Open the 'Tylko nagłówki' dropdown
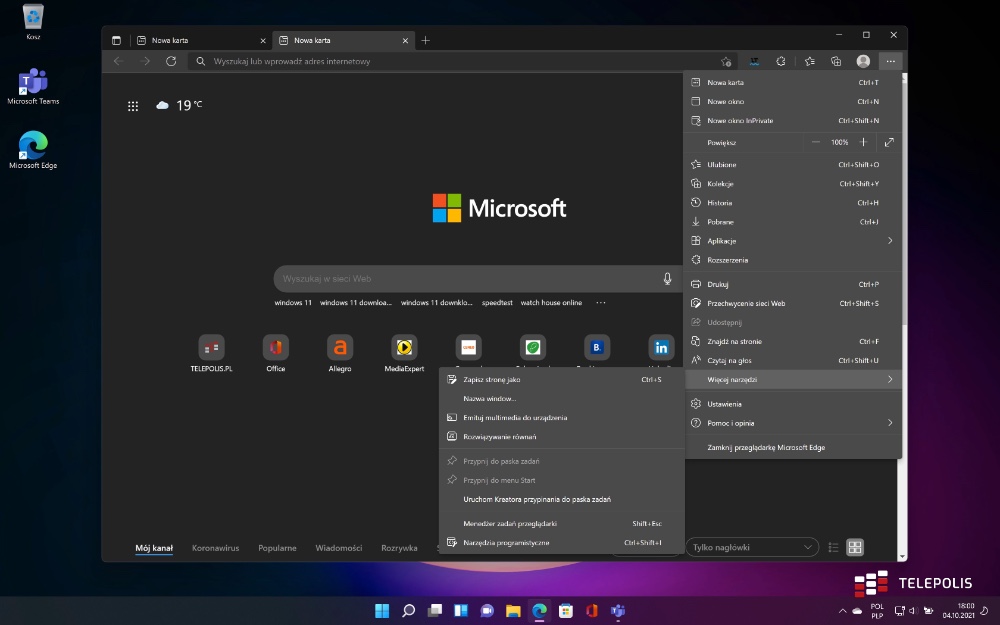The image size is (1000, 625). click(x=751, y=547)
